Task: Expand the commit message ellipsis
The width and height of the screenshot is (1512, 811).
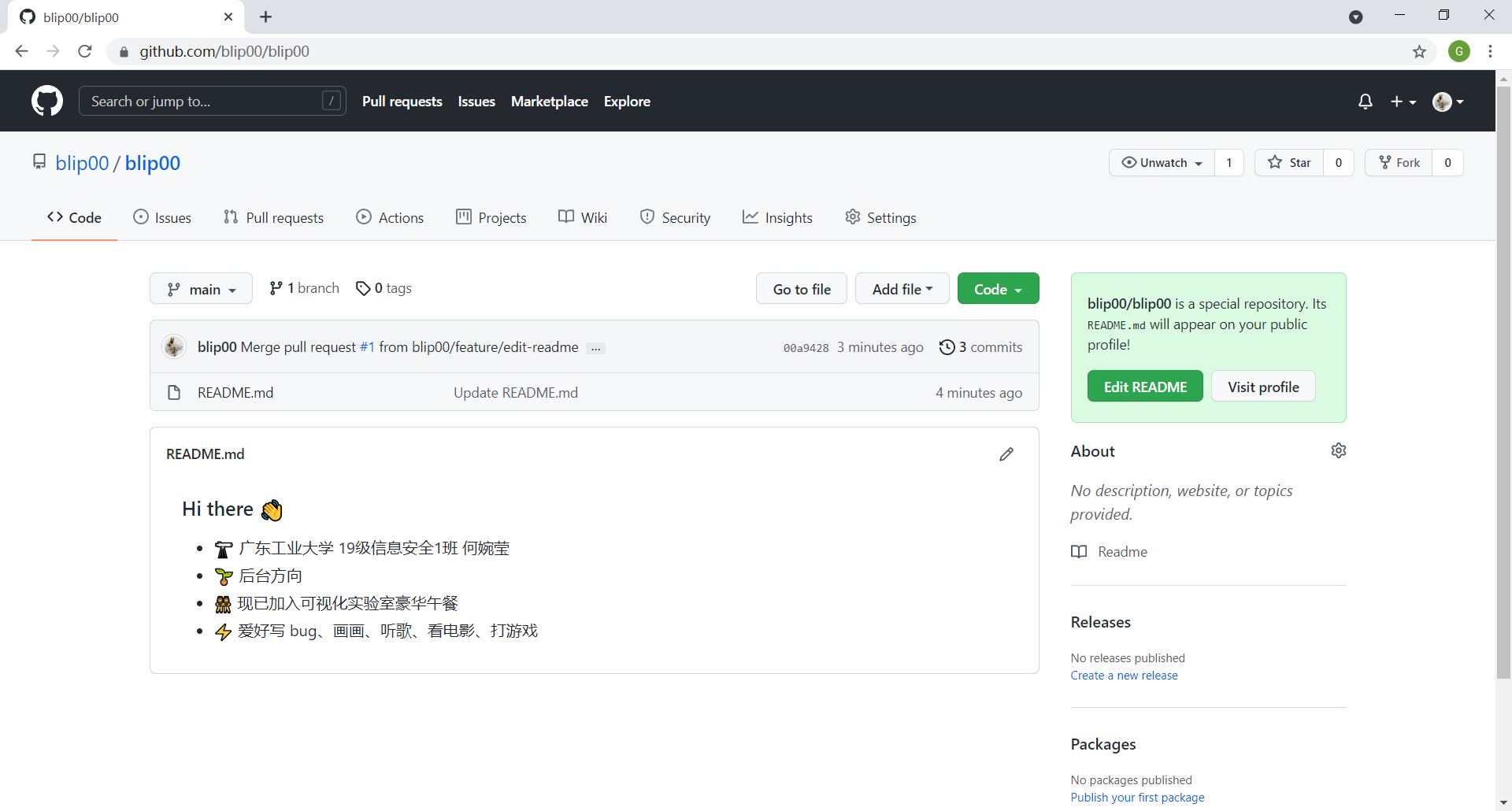Action: click(x=596, y=348)
